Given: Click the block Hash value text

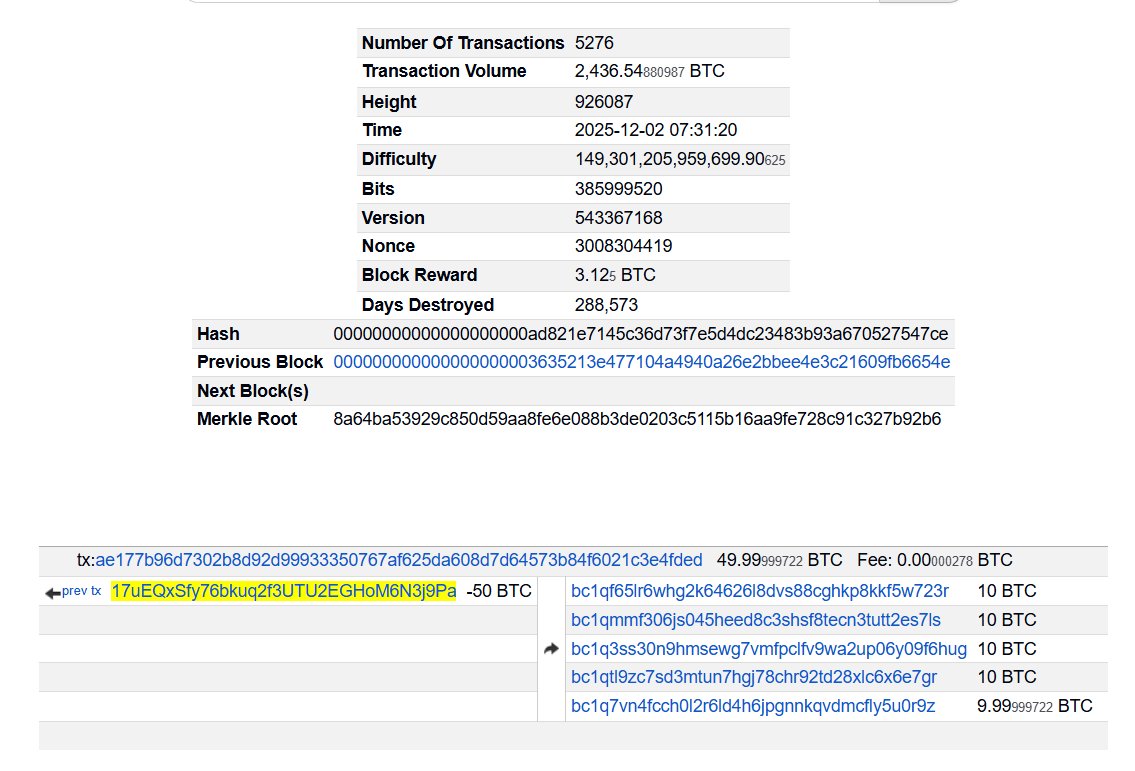Looking at the screenshot, I should (640, 334).
